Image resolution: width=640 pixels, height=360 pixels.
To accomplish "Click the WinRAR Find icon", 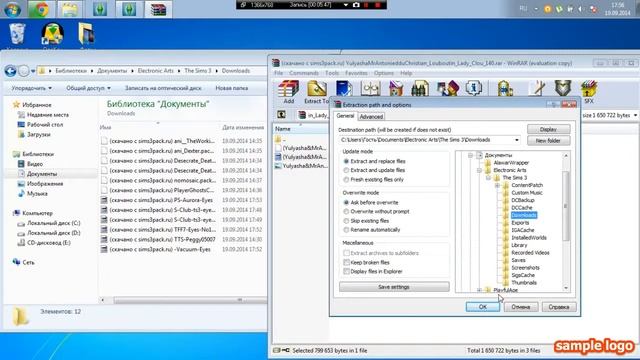I will tap(420, 89).
